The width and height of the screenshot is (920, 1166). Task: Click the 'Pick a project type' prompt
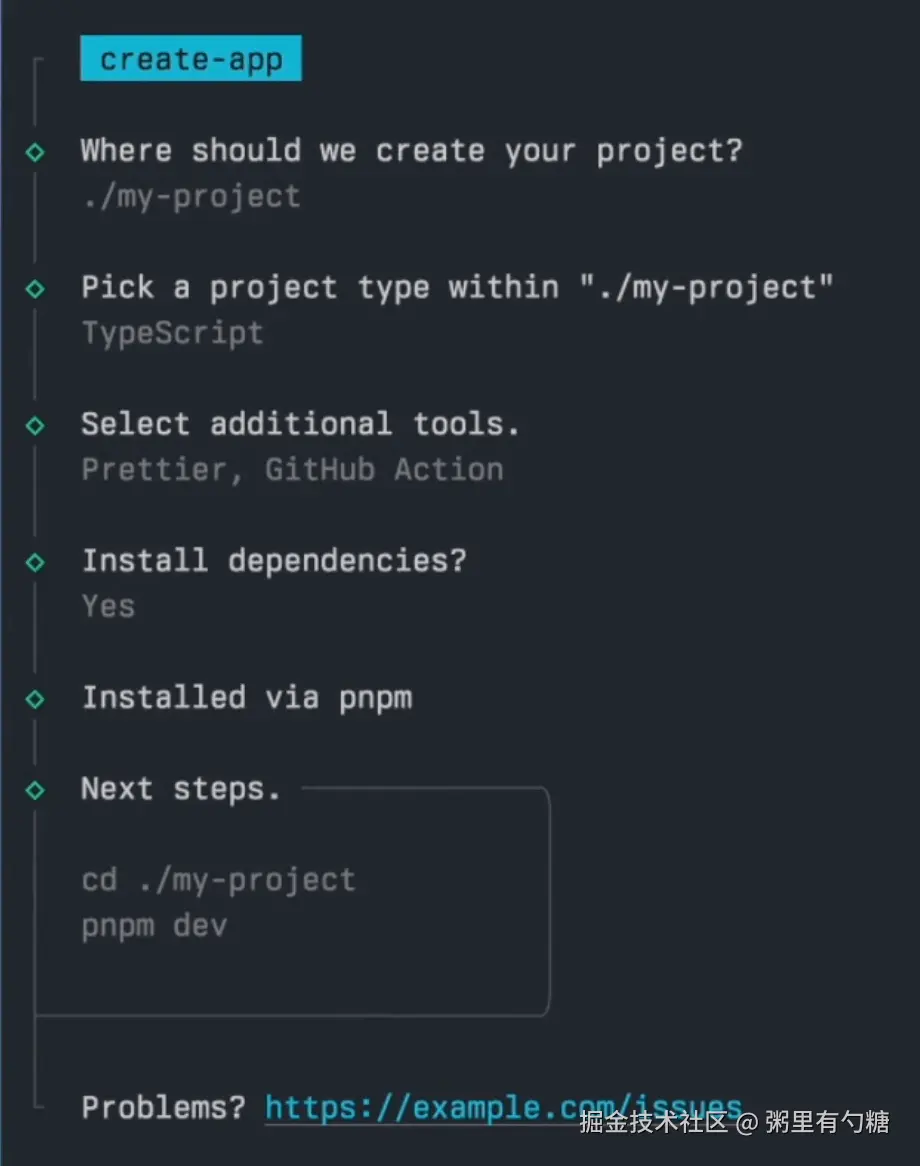click(x=457, y=288)
